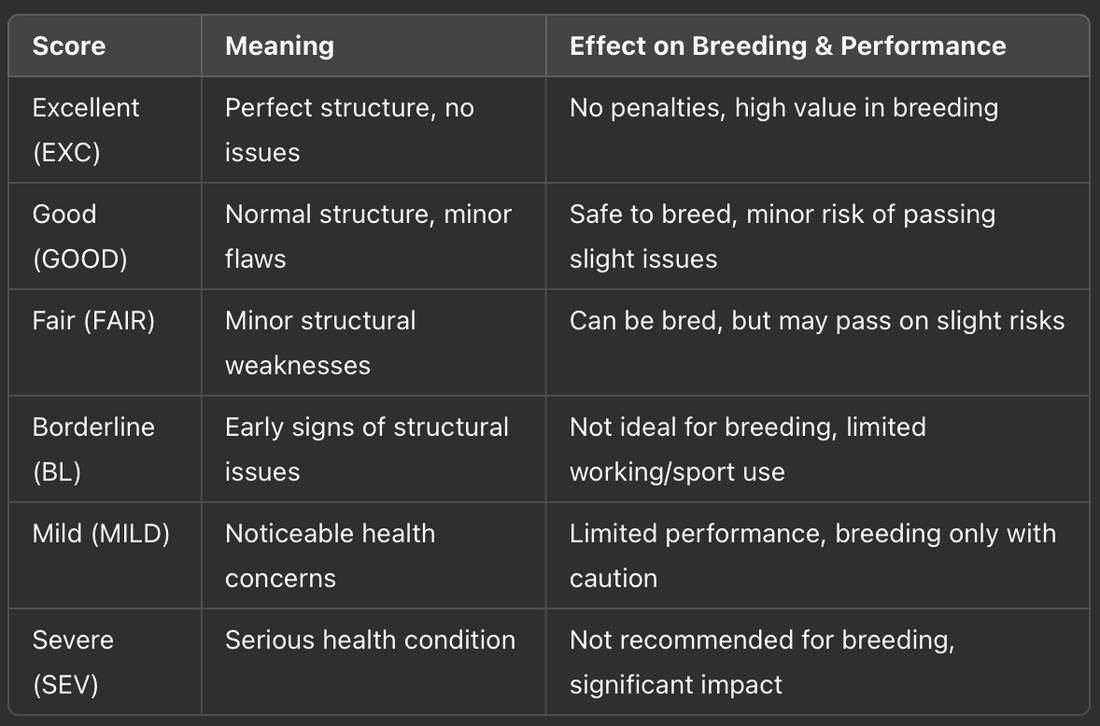
Task: Click the 'Serious health condition' cell
Action: coord(370,640)
